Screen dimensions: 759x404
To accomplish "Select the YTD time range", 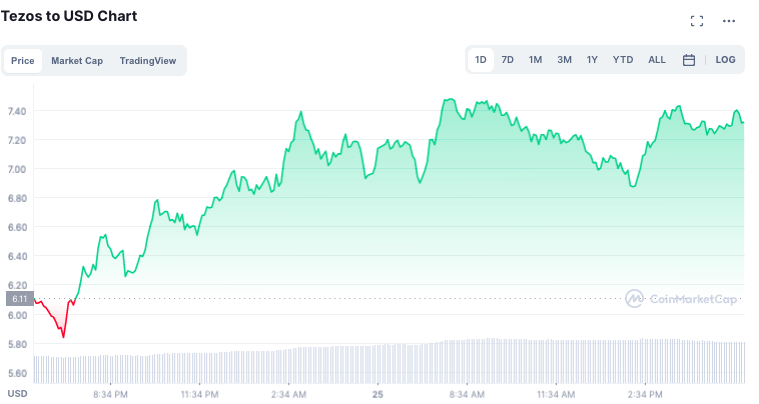I will pos(623,60).
